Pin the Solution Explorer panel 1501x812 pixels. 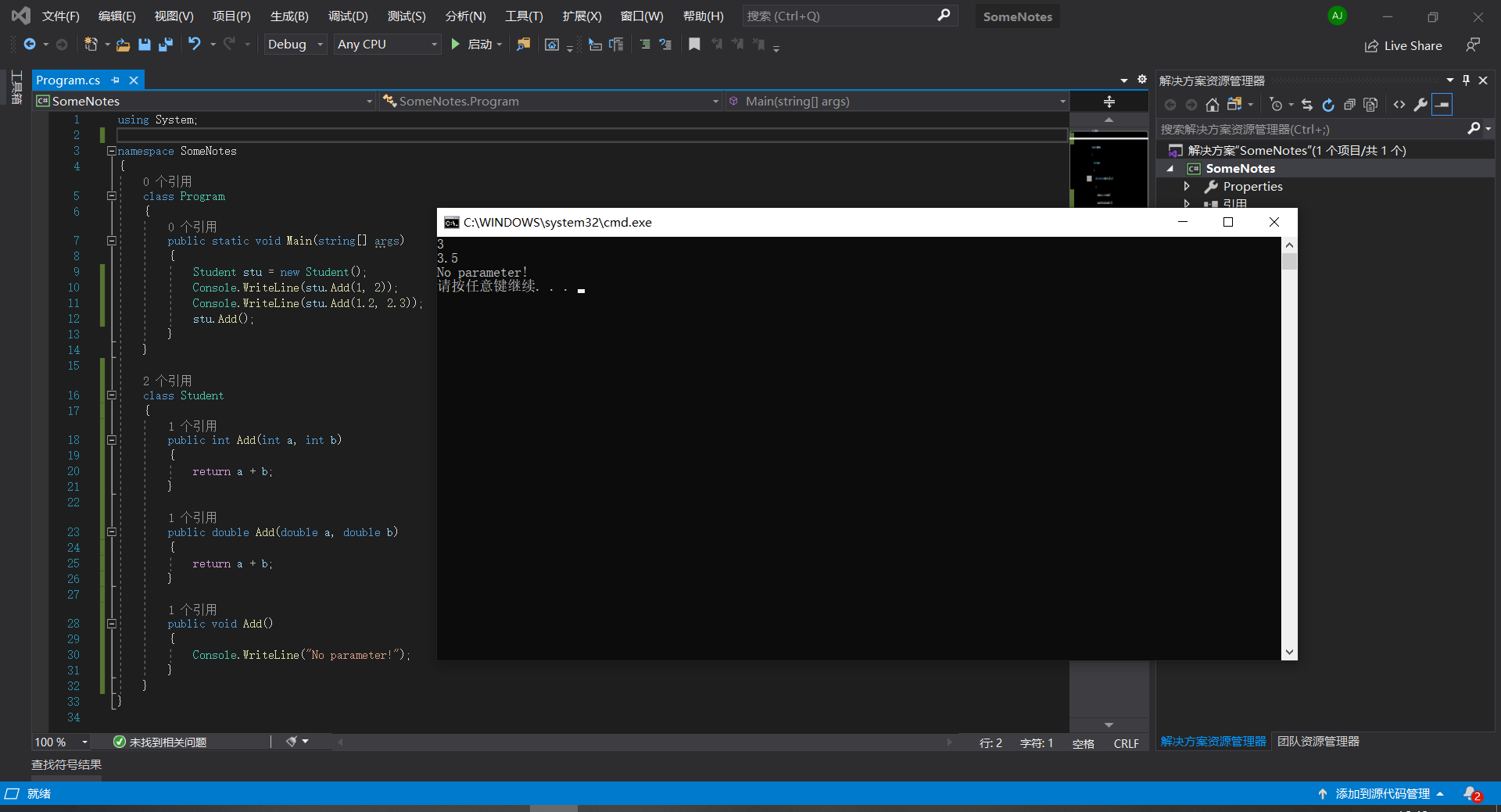click(x=1466, y=80)
